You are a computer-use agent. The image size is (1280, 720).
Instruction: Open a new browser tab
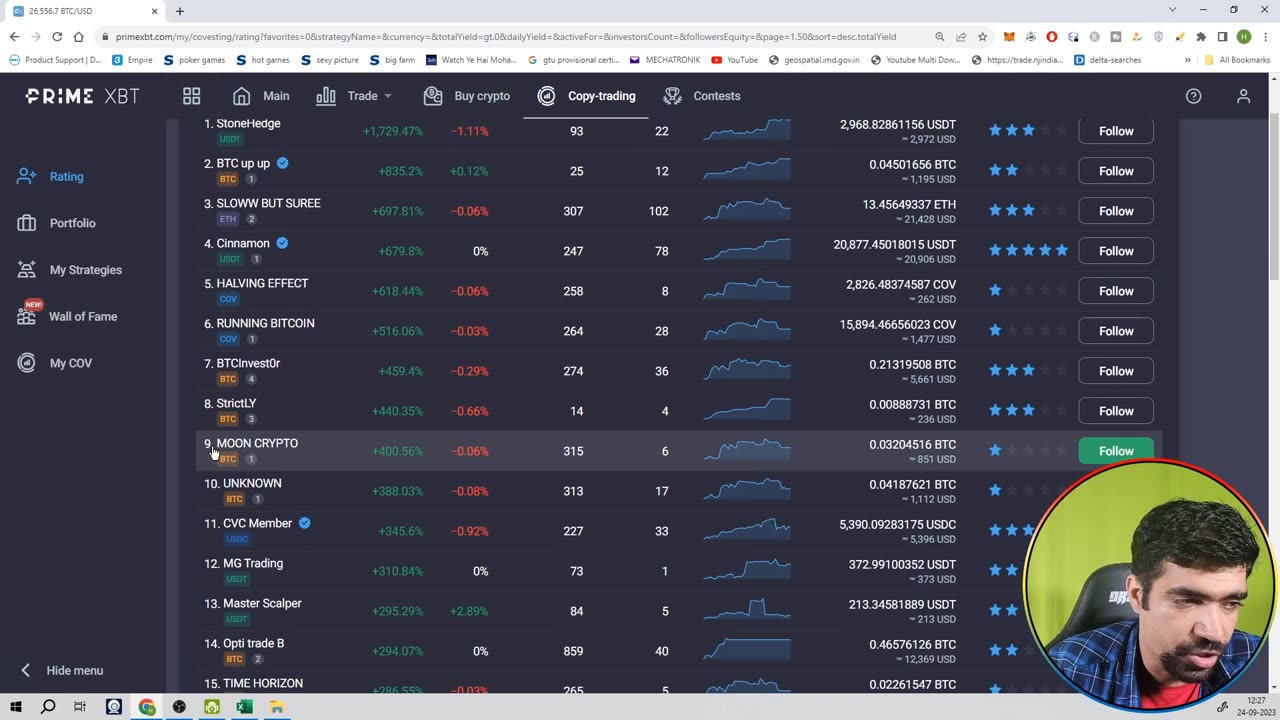[180, 11]
